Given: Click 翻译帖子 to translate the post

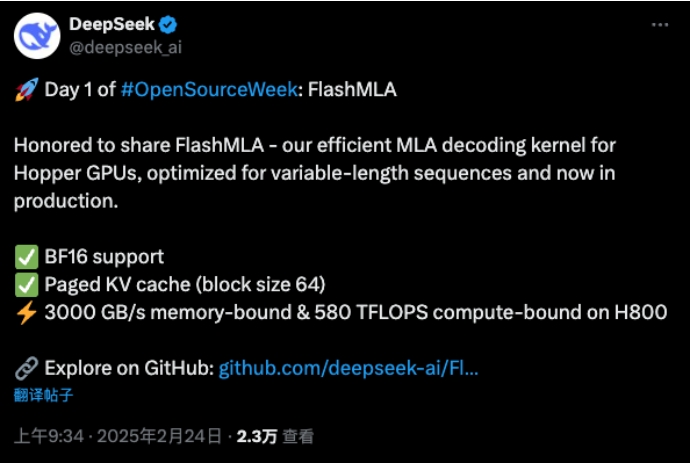Looking at the screenshot, I should (43, 394).
